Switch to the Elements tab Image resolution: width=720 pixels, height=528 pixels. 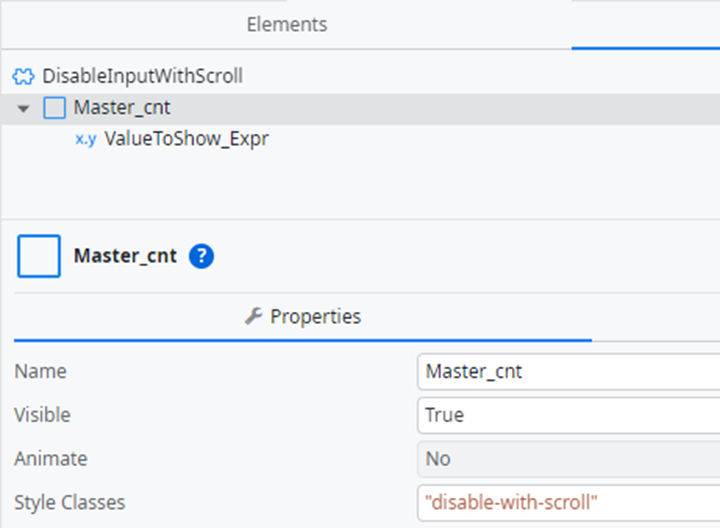point(287,25)
